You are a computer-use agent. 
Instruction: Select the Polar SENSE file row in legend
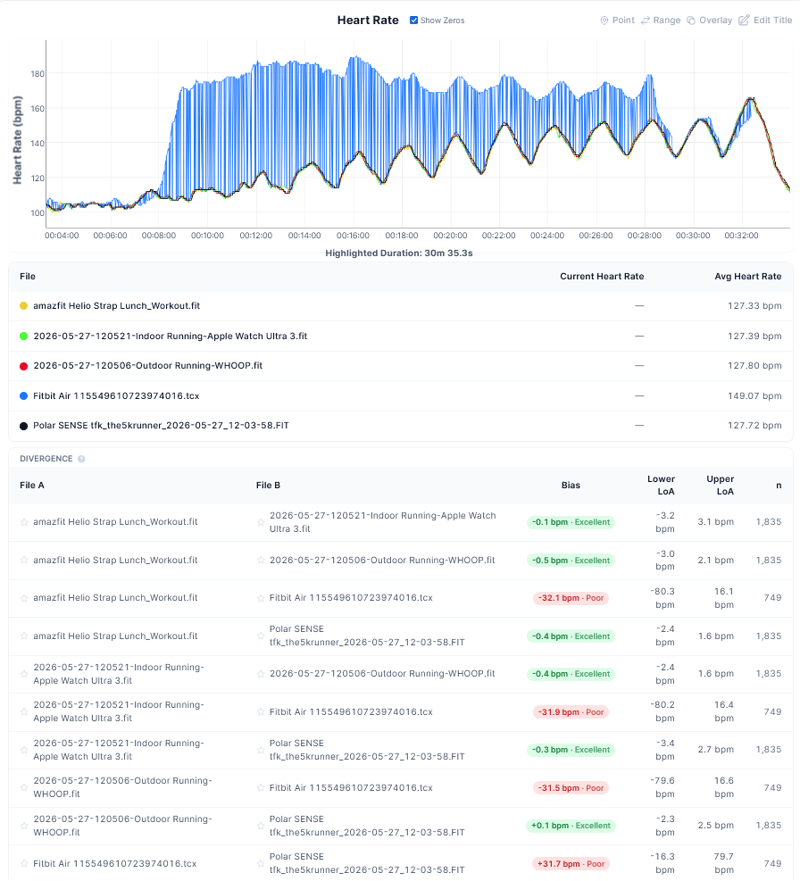coord(401,426)
